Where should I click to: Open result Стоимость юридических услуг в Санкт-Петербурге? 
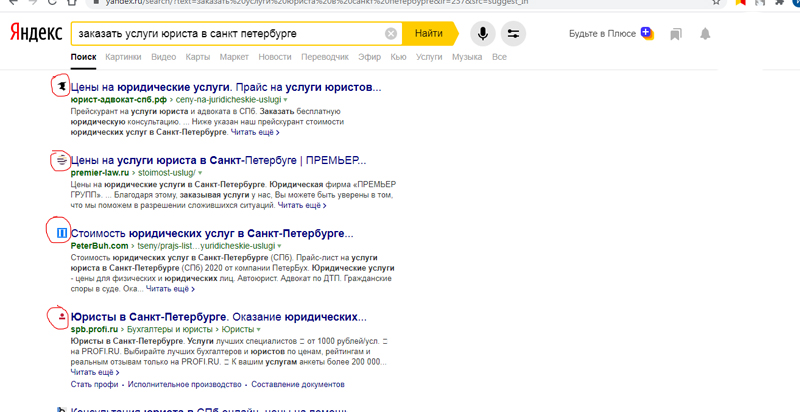pos(212,234)
